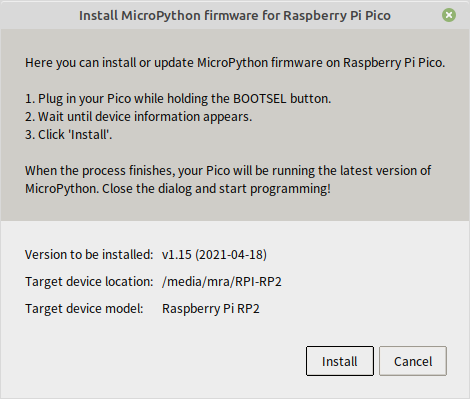Cancel the firmware installation dialog
The width and height of the screenshot is (470, 399).
coord(413,361)
